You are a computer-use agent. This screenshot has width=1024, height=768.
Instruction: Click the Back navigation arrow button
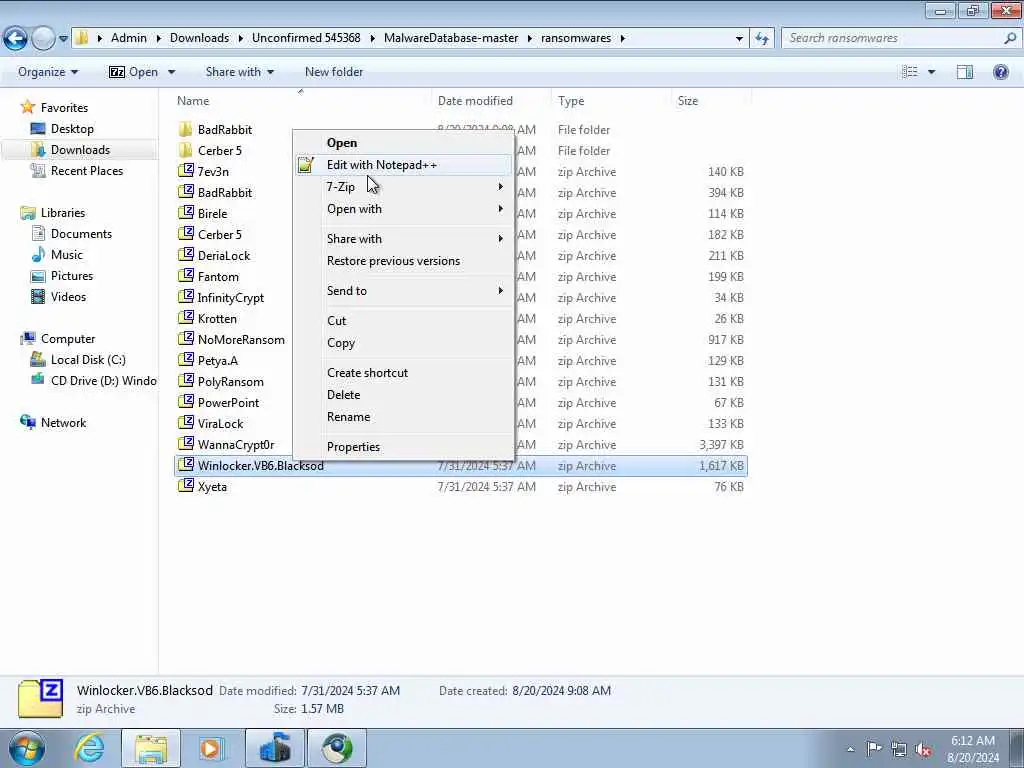click(x=15, y=39)
